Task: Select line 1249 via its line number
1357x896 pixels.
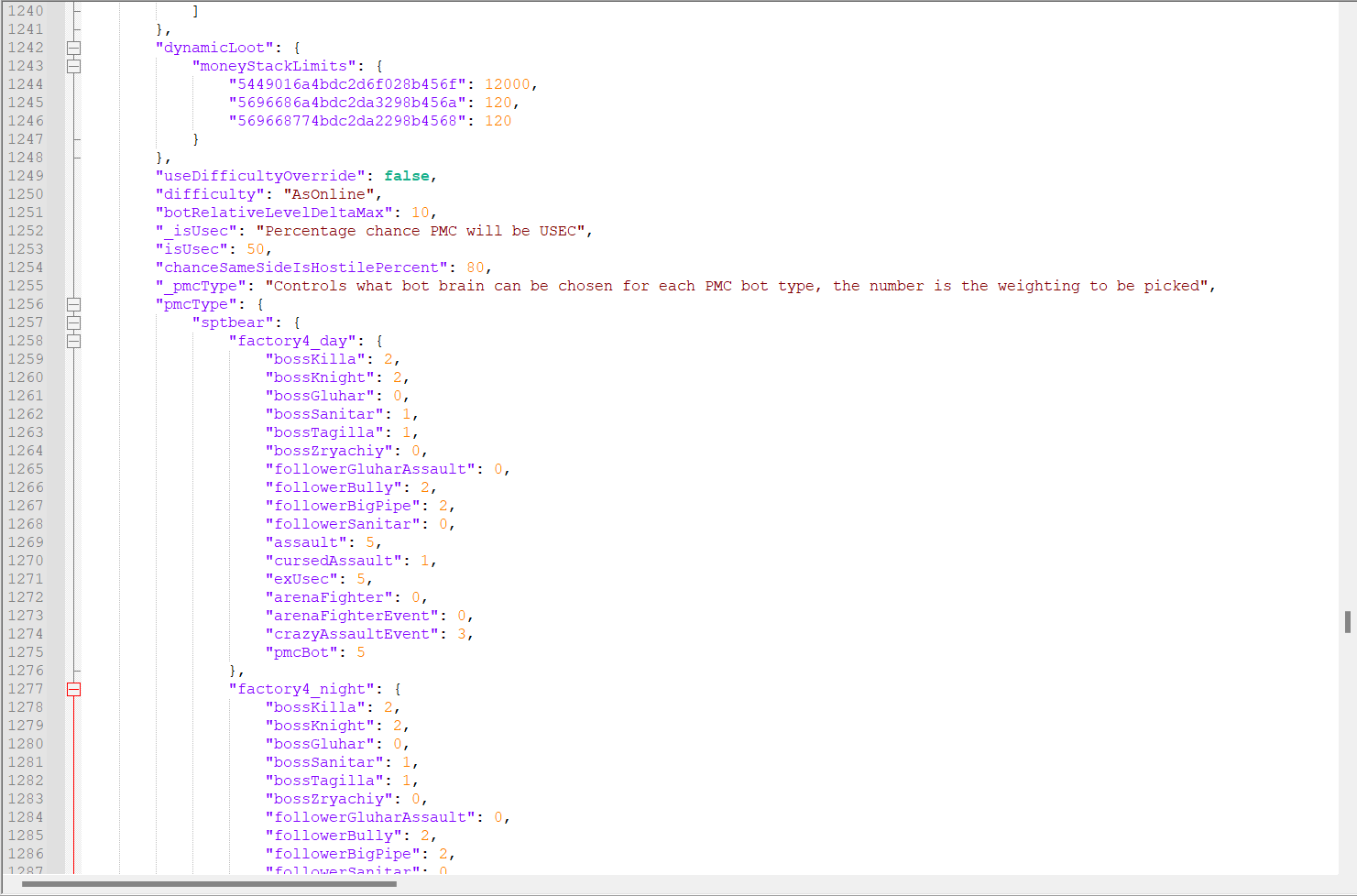Action: 26,176
